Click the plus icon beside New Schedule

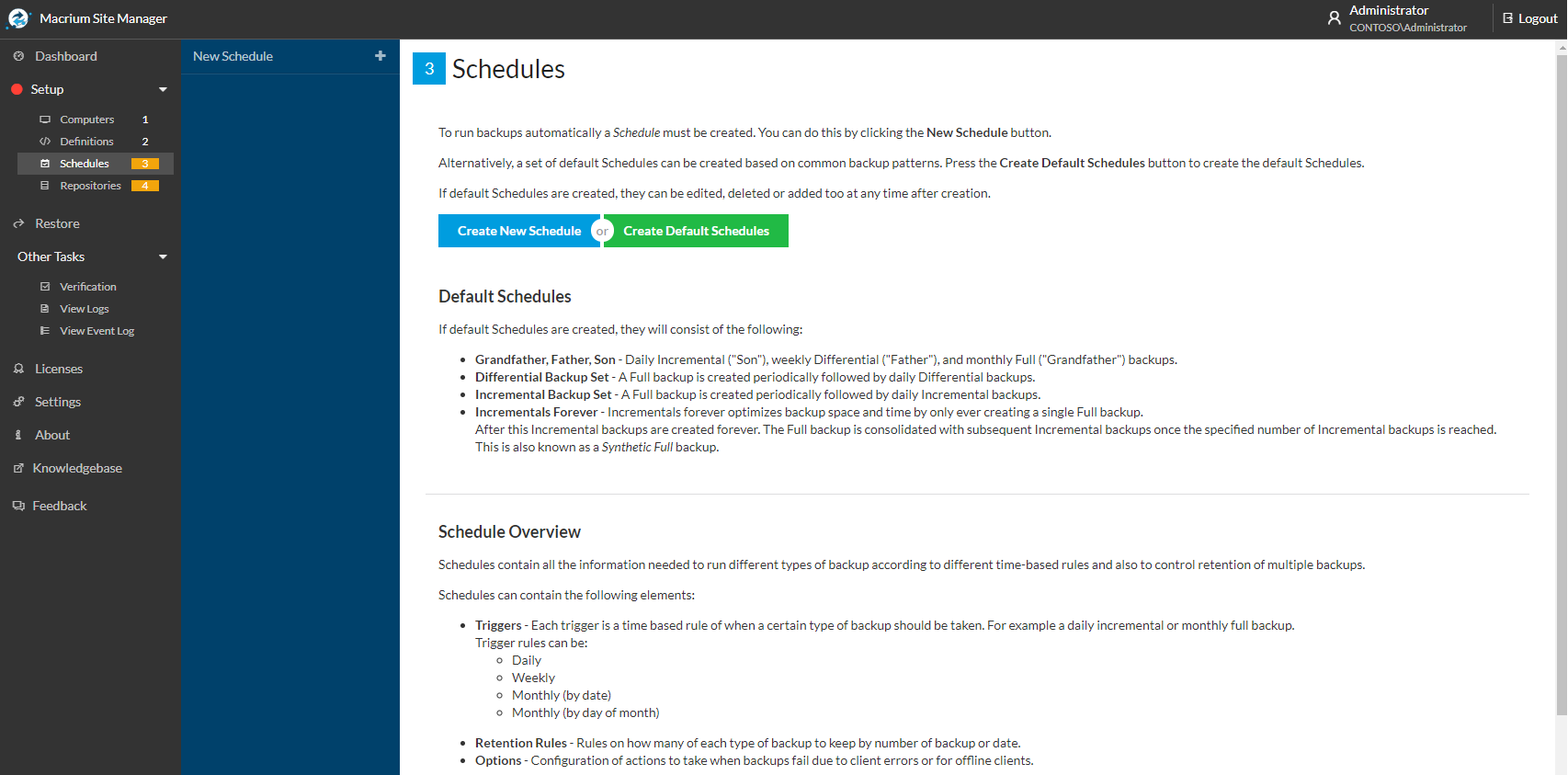click(x=381, y=56)
